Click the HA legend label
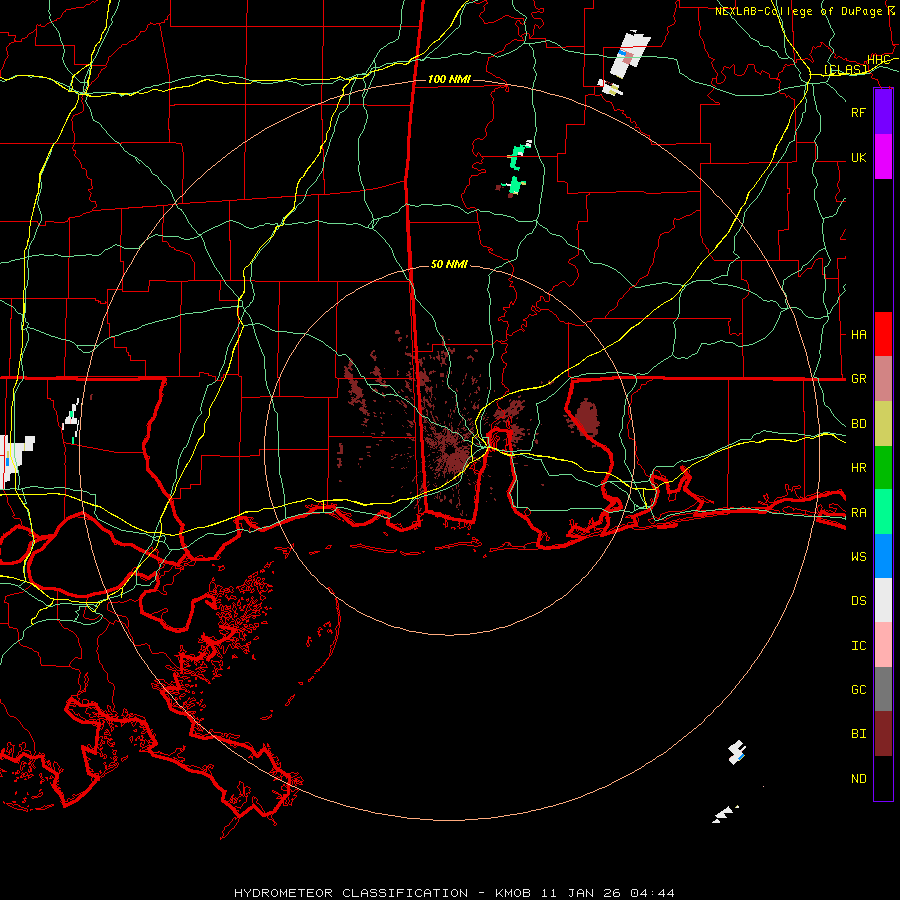Image resolution: width=900 pixels, height=900 pixels. click(858, 334)
